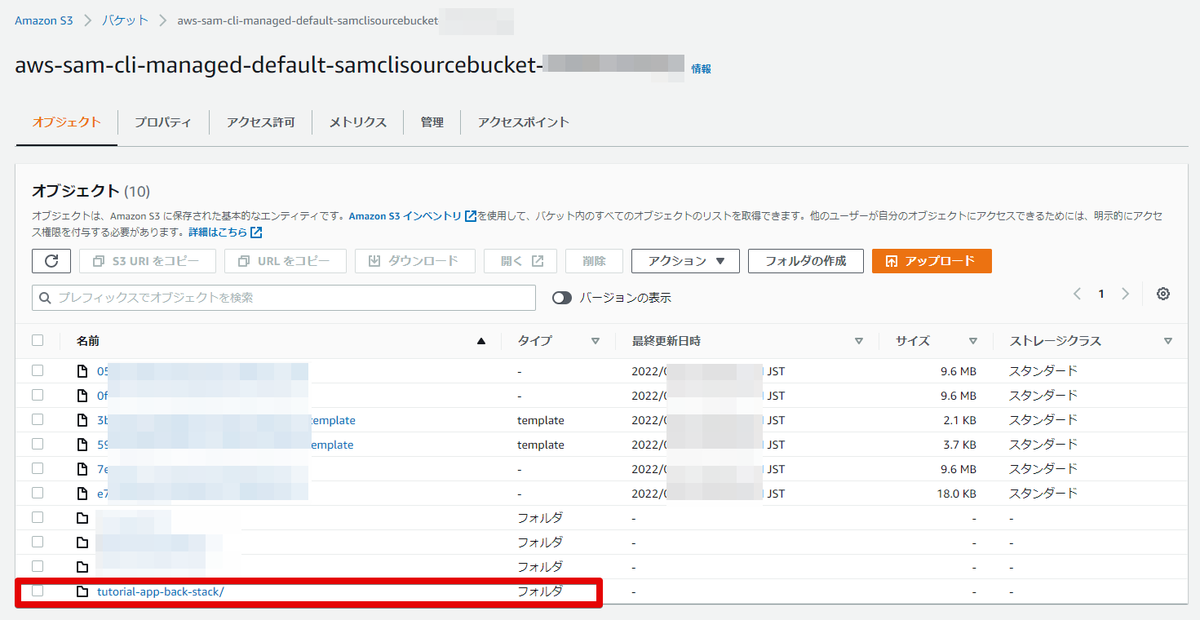Click the page number 1 indicator
Image resolution: width=1200 pixels, height=620 pixels.
point(1101,294)
